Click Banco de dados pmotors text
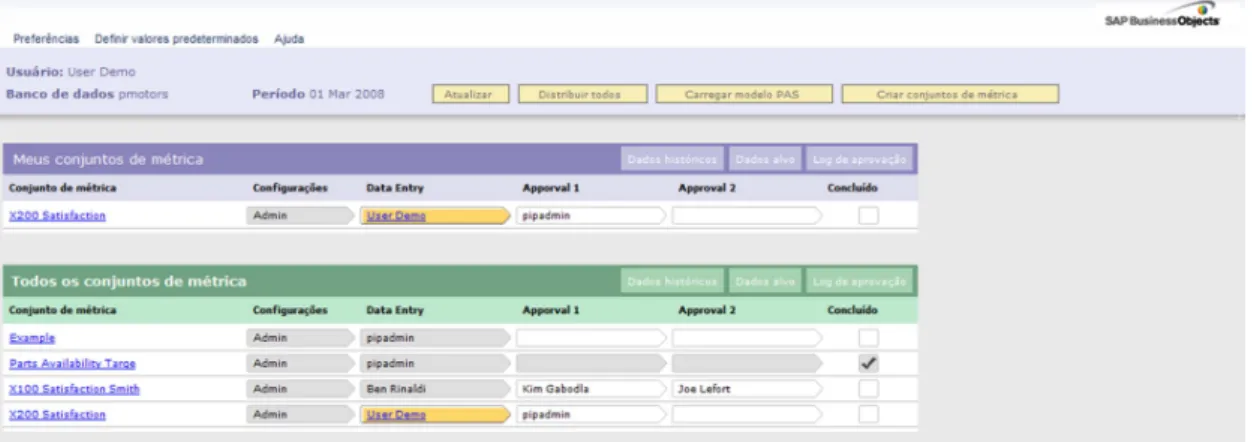Screen dimensions: 1257x442 [x=87, y=95]
